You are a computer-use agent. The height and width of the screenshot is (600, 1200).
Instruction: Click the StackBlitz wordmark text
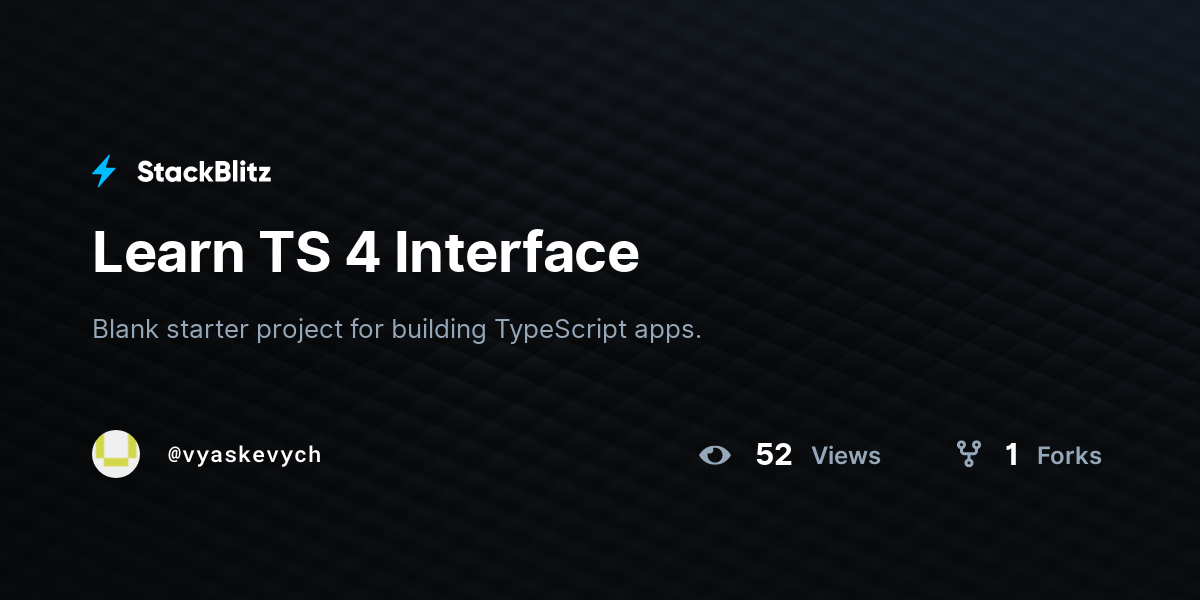tap(204, 172)
